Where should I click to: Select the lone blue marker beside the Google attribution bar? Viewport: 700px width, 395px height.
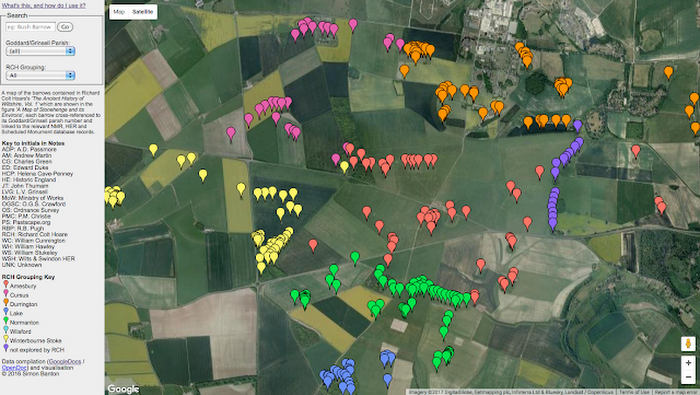pos(388,380)
